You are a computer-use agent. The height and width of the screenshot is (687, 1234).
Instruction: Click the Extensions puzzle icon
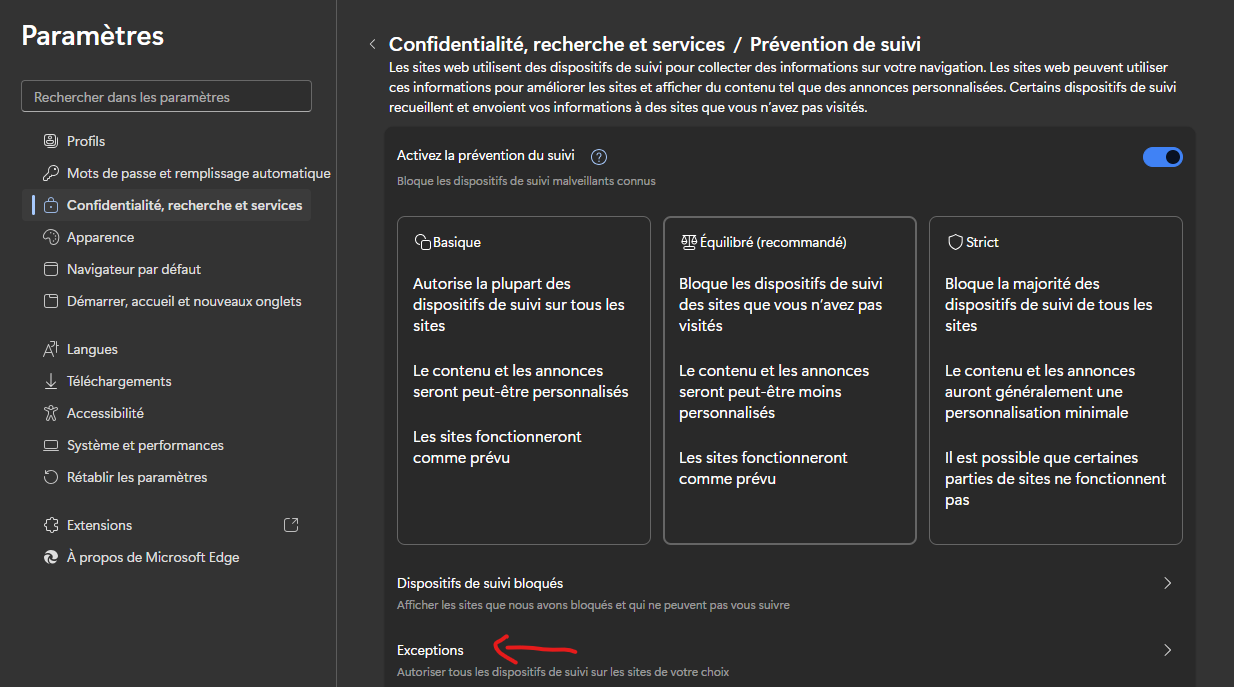51,525
